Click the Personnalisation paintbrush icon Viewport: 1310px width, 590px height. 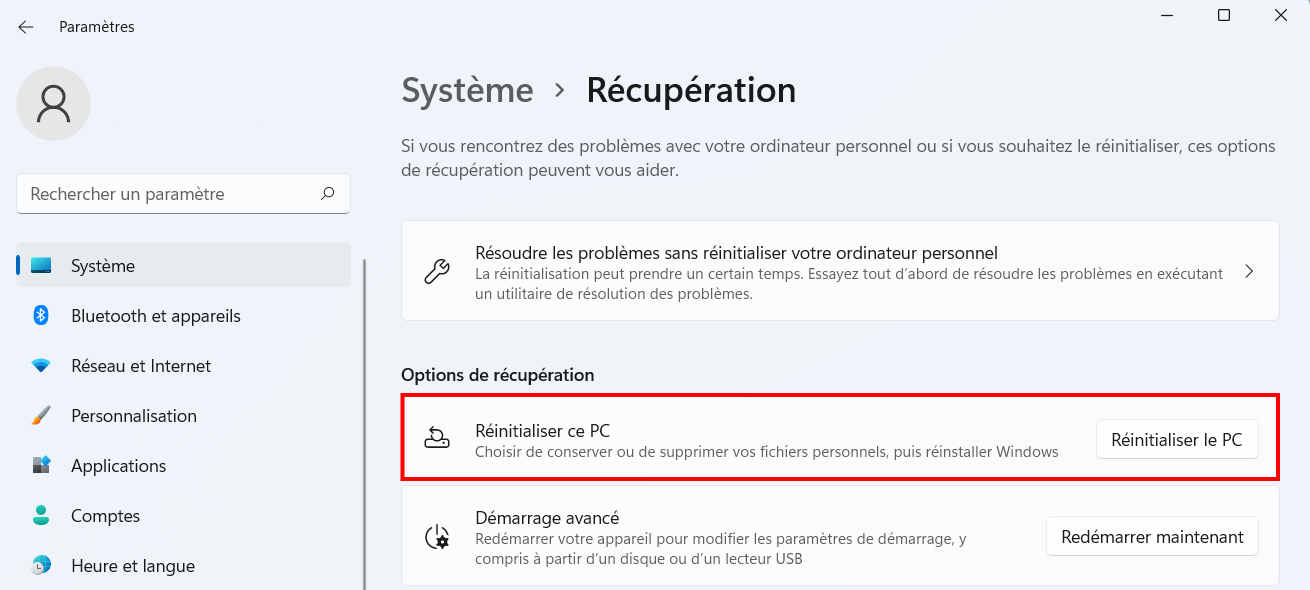point(41,416)
